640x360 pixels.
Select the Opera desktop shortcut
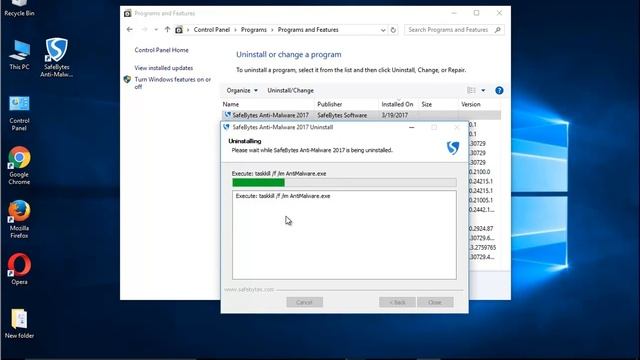click(19, 269)
